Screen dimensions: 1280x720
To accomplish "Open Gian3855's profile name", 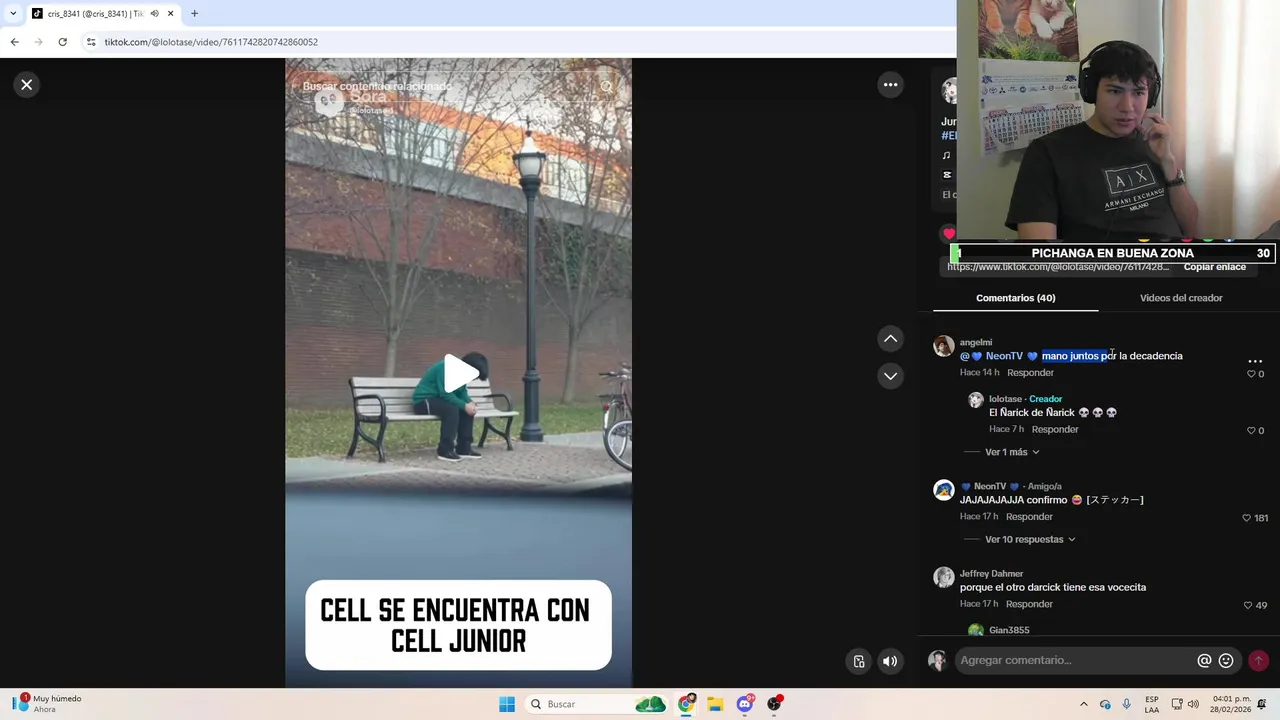I will (1008, 631).
